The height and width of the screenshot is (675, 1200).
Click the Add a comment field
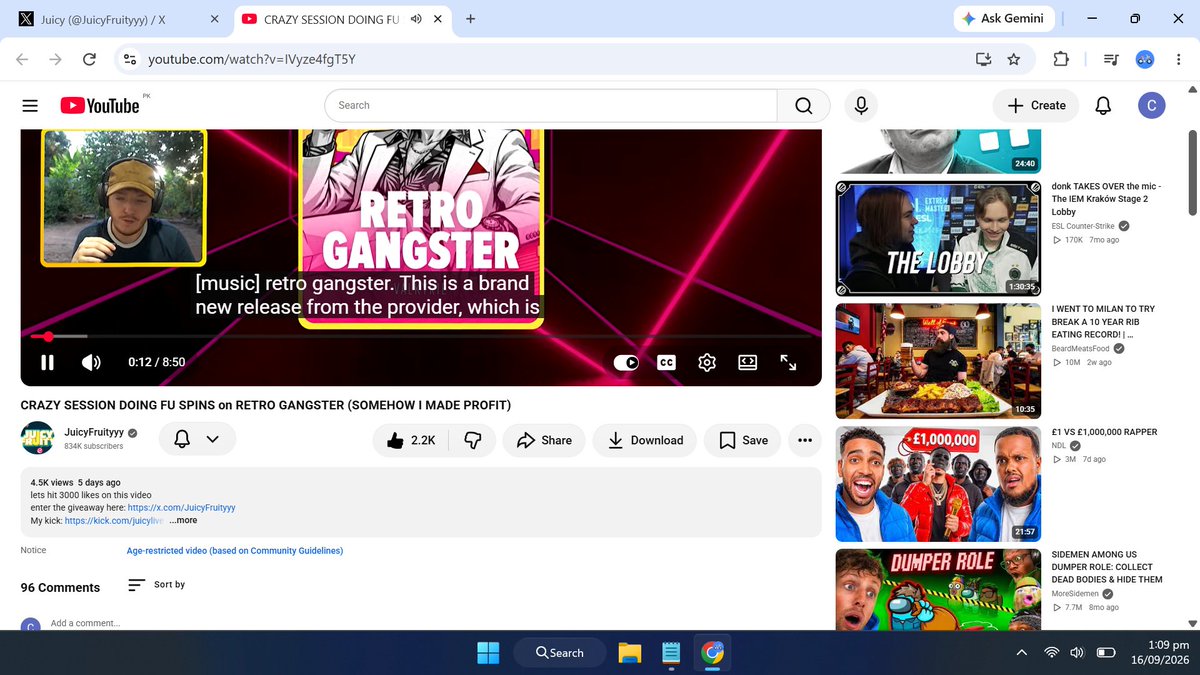(85, 623)
